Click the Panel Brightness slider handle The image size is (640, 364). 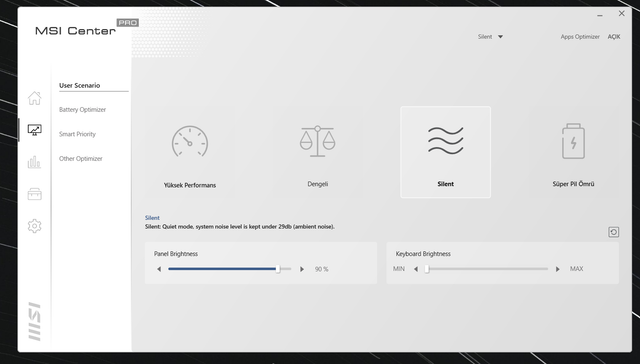[x=278, y=269]
